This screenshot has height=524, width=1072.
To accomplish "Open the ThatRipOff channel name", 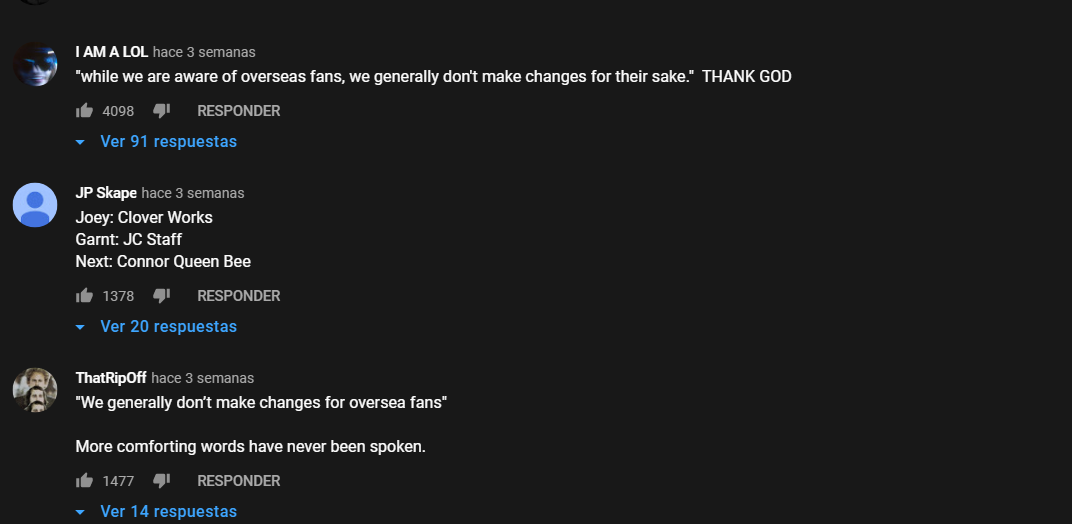I will coord(111,378).
